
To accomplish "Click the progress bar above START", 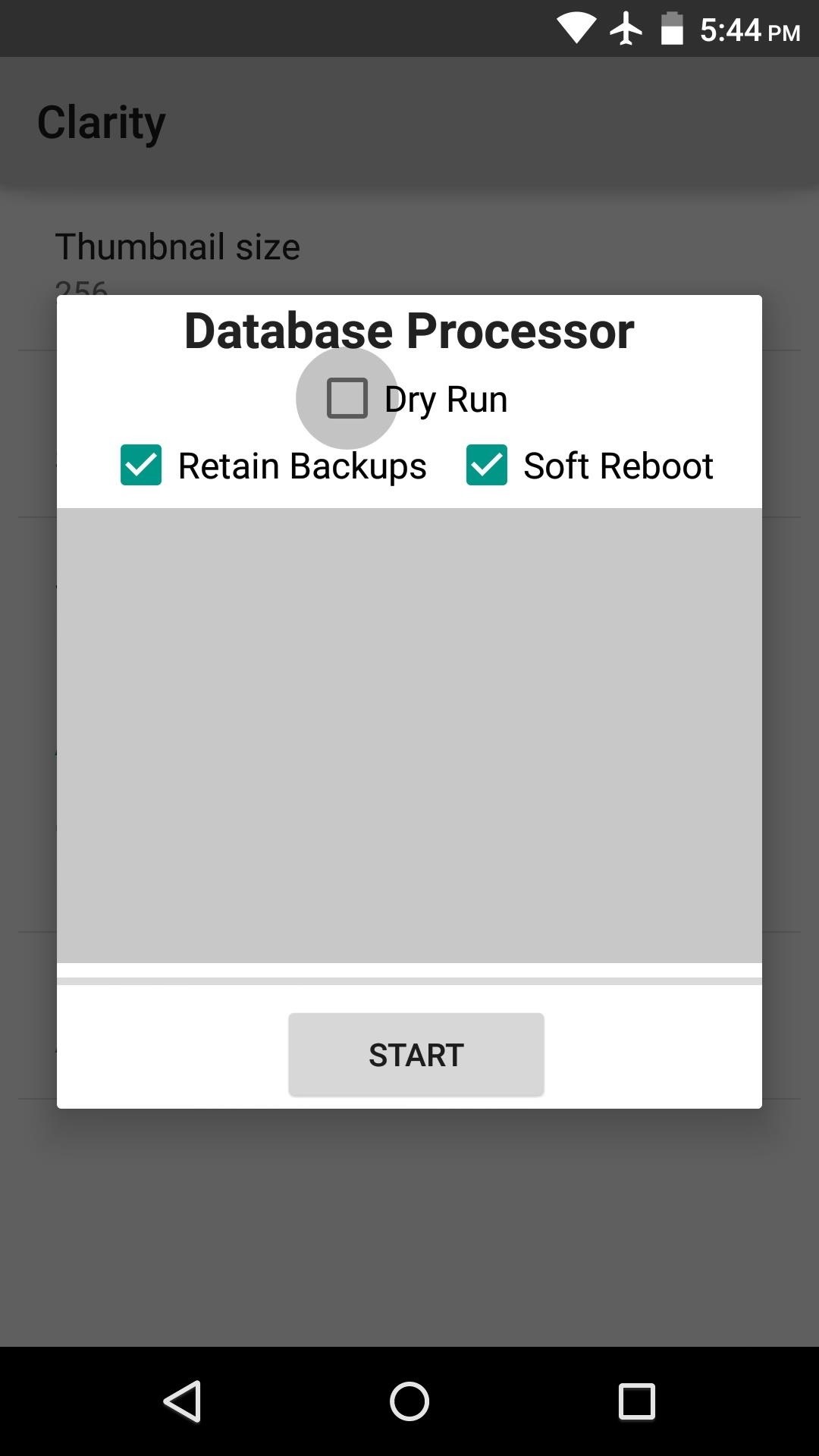I will click(x=409, y=981).
